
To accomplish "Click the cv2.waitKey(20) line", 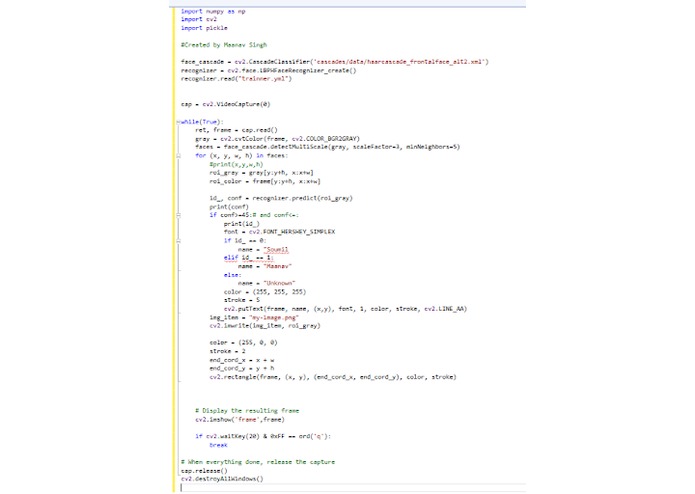I will [x=263, y=436].
